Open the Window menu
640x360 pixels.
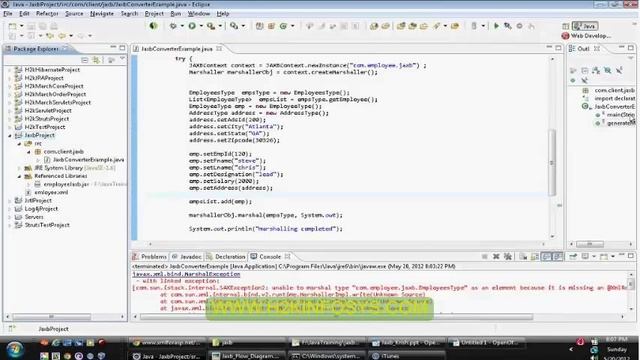(x=198, y=13)
